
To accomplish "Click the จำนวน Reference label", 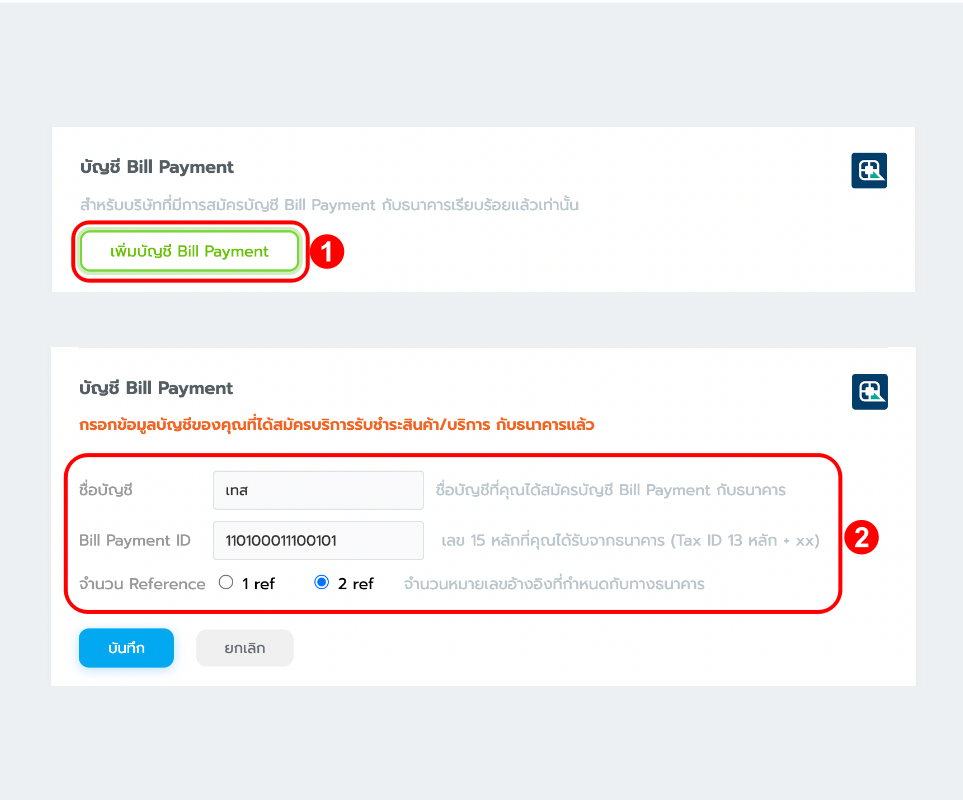I will (x=142, y=583).
